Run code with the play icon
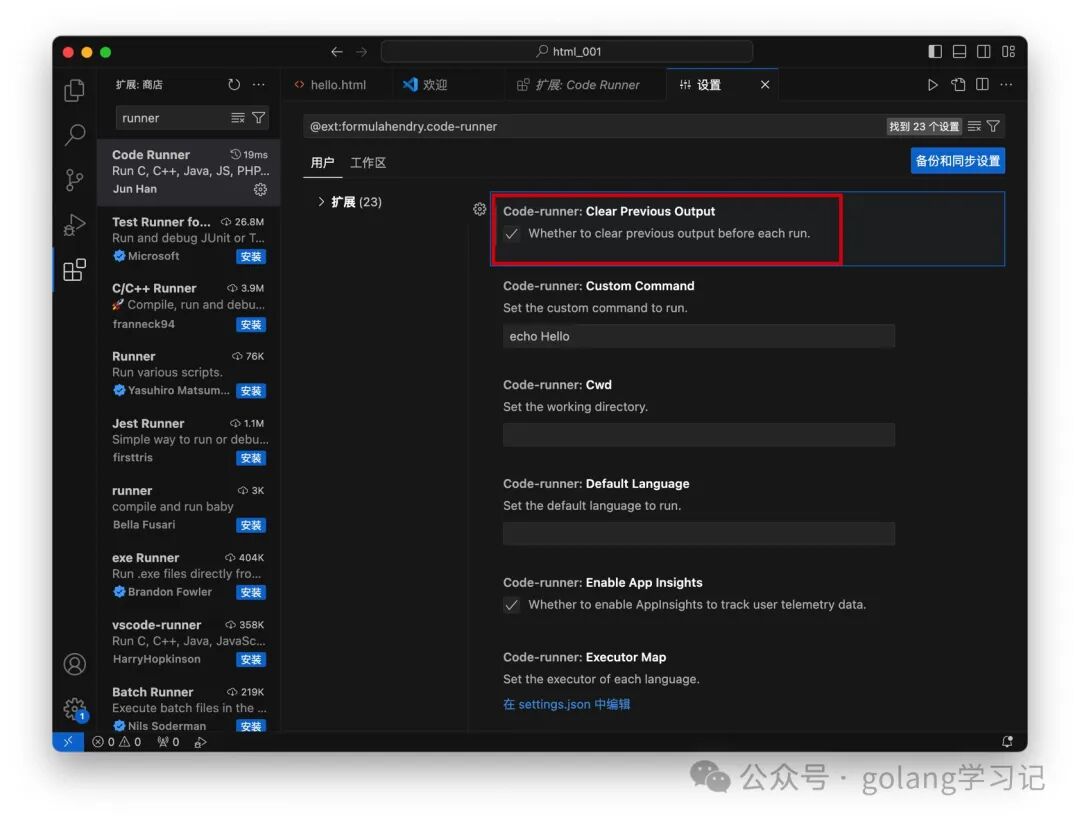 point(933,84)
